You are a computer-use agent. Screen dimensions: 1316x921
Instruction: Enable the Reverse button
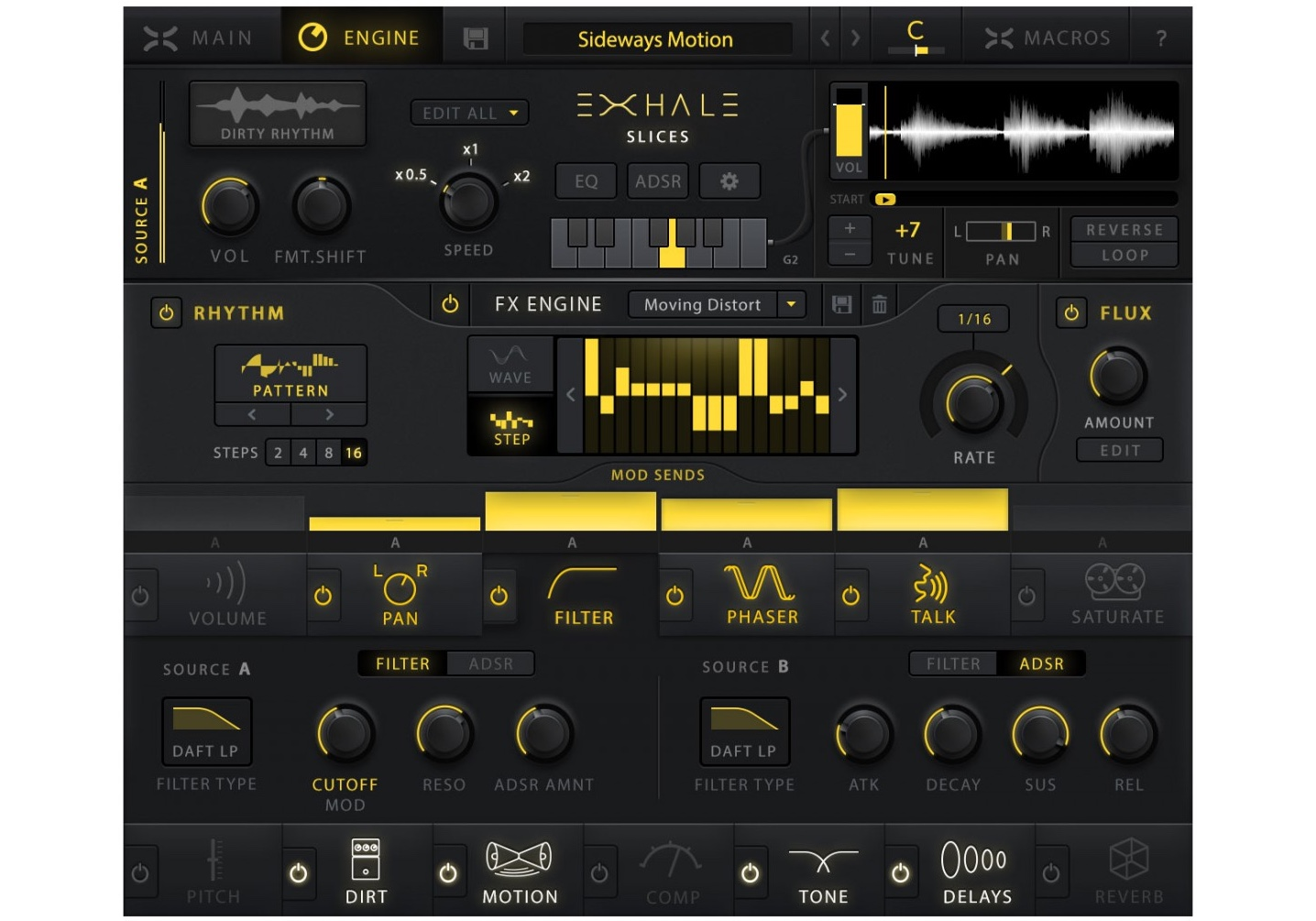(1124, 230)
